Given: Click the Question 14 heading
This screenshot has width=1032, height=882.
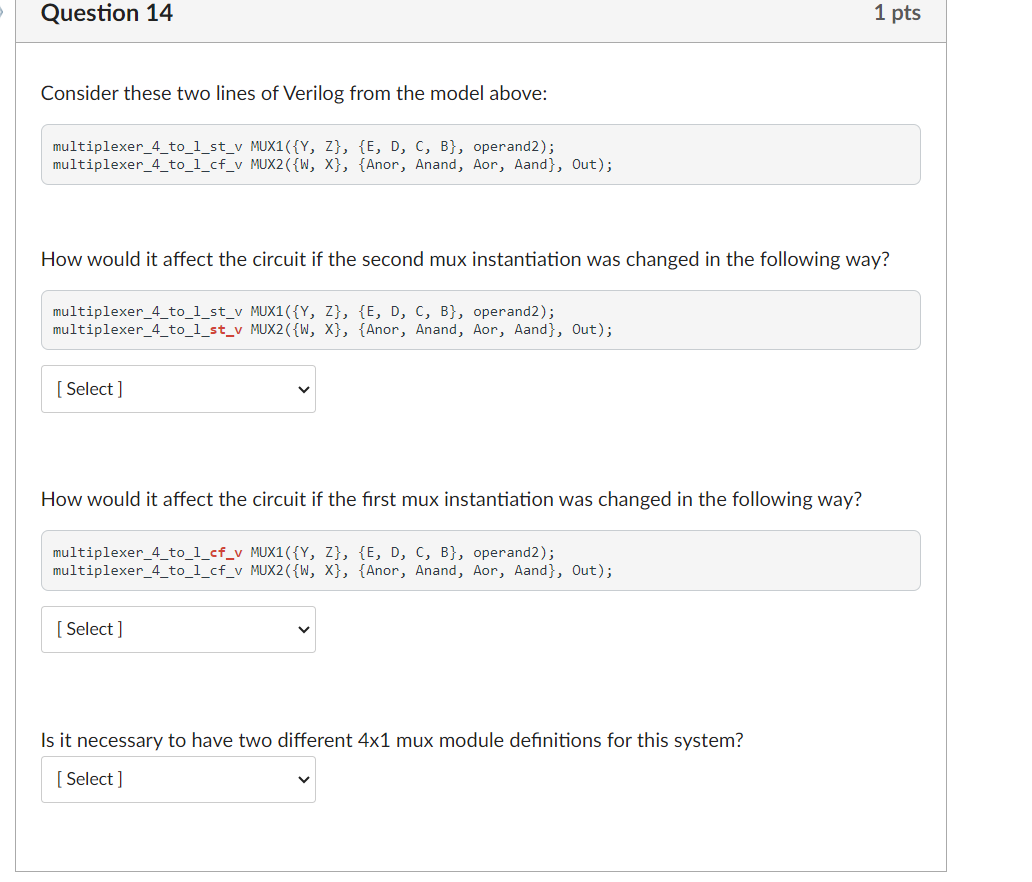Looking at the screenshot, I should pos(107,14).
